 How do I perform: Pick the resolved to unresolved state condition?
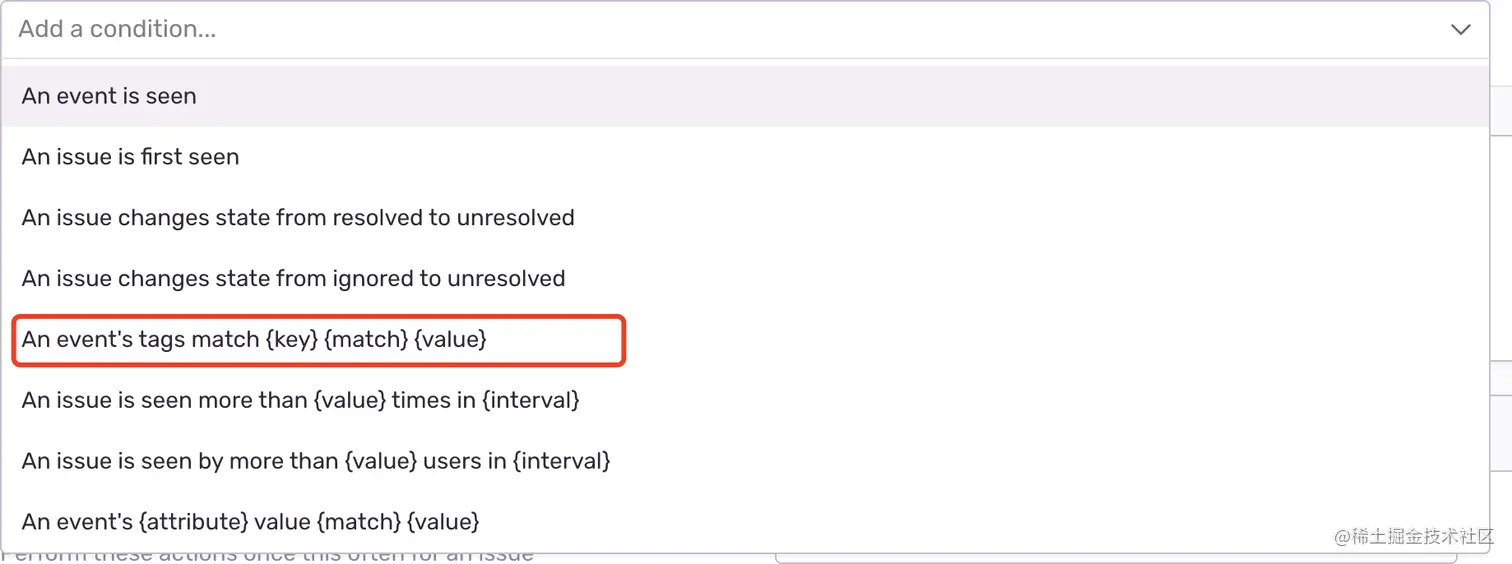click(x=298, y=218)
